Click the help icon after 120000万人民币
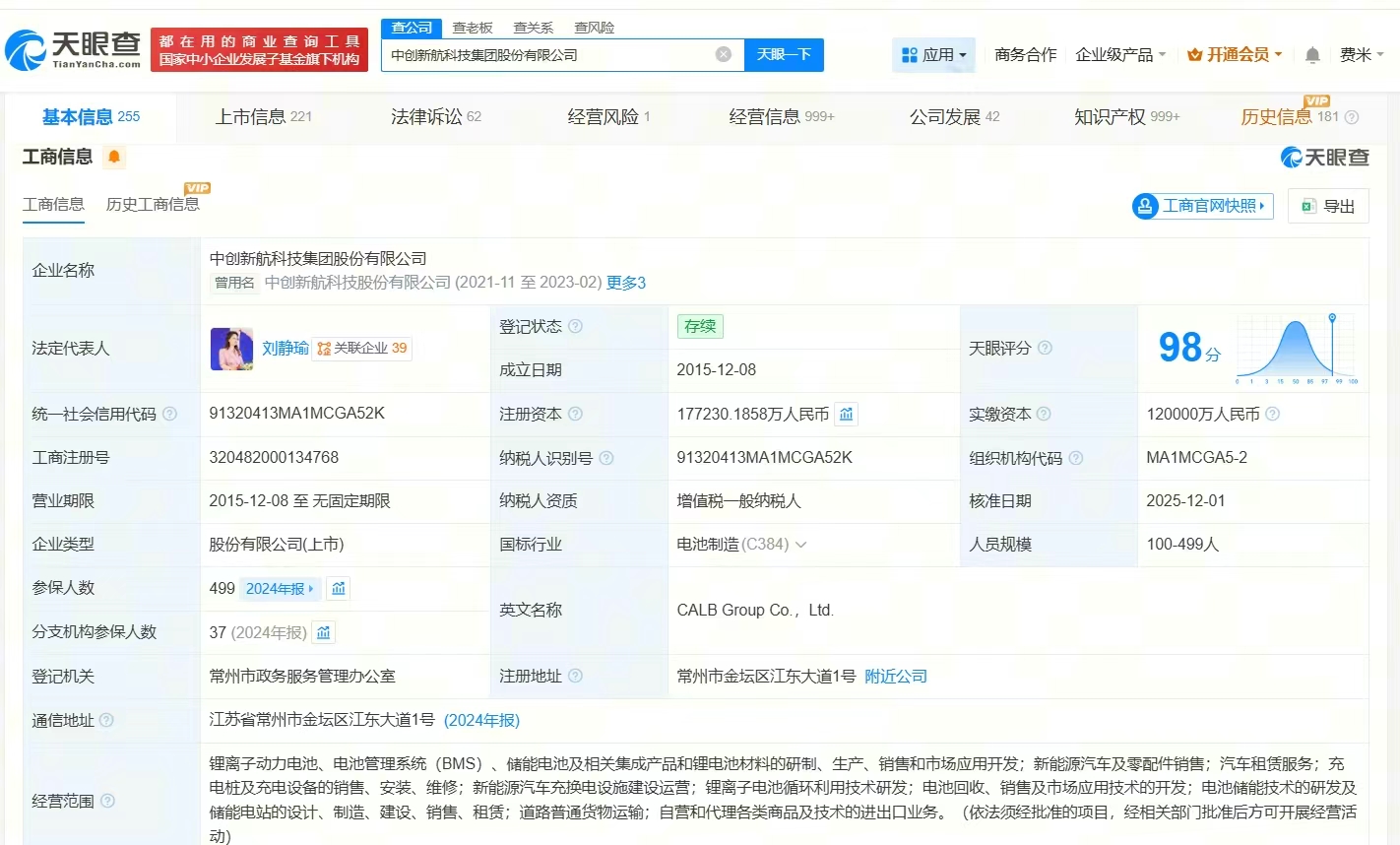1400x845 pixels. (x=1272, y=414)
